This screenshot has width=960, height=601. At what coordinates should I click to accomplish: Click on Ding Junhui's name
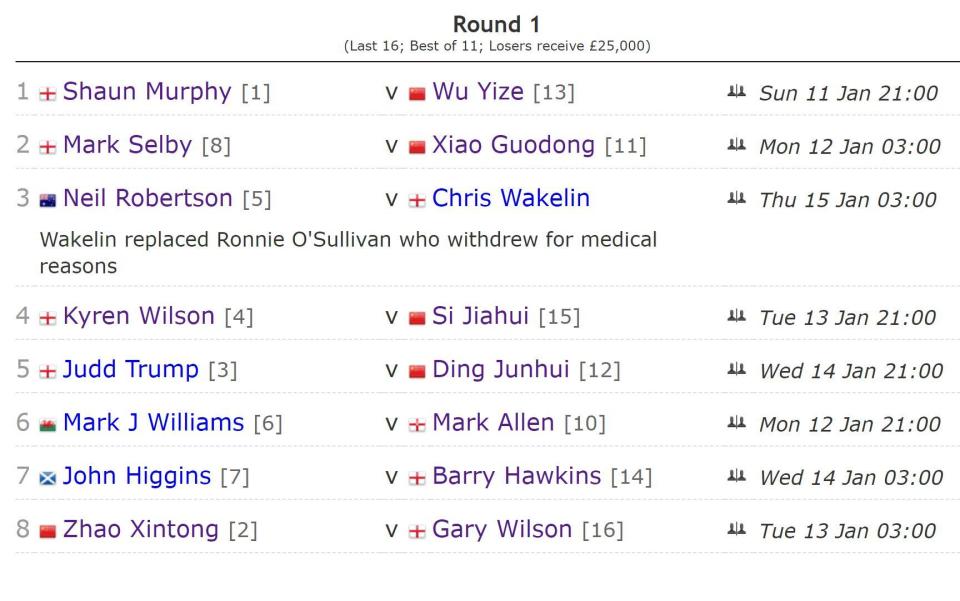pos(500,369)
